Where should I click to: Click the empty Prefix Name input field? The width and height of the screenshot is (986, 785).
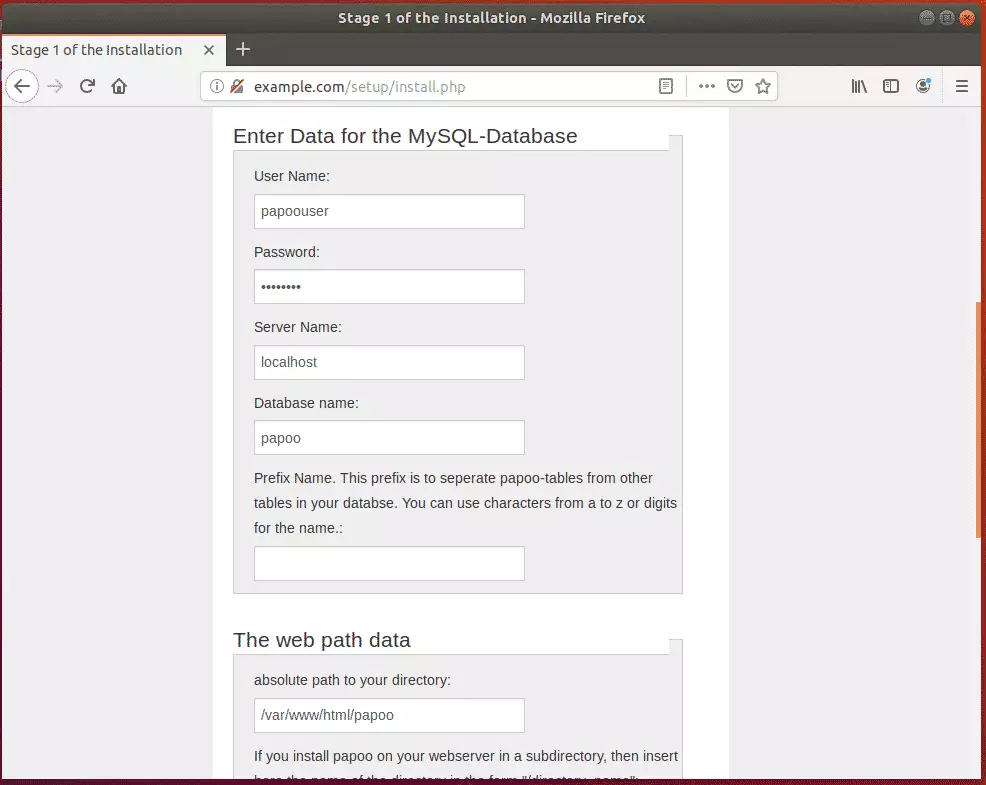tap(389, 564)
